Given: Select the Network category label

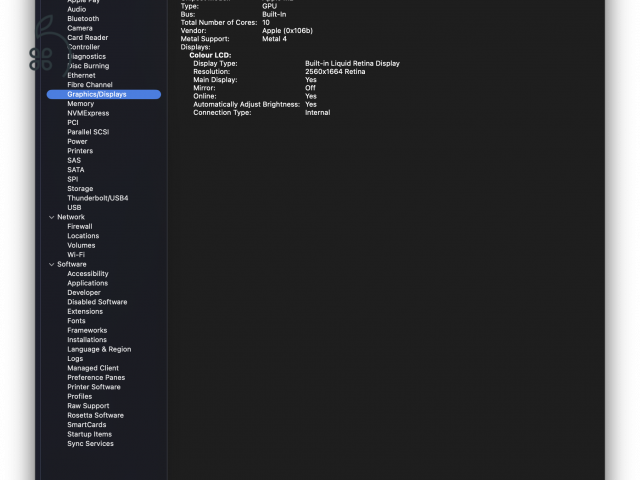Looking at the screenshot, I should (x=71, y=217).
